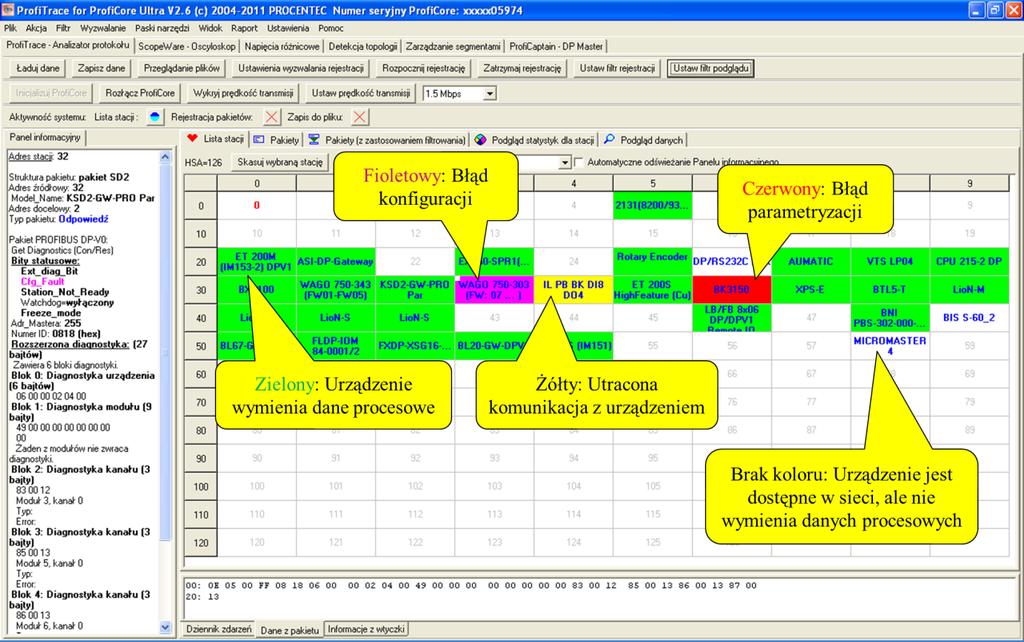1024x642 pixels.
Task: Switch to Zarządzanie segmentami tab
Action: point(453,46)
